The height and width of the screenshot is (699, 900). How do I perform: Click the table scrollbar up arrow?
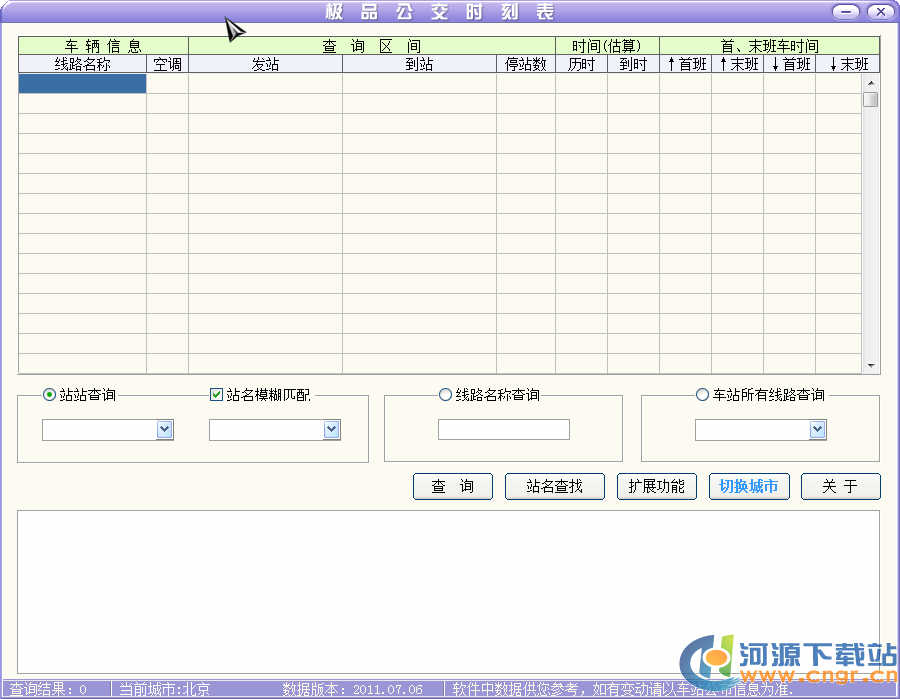[871, 83]
